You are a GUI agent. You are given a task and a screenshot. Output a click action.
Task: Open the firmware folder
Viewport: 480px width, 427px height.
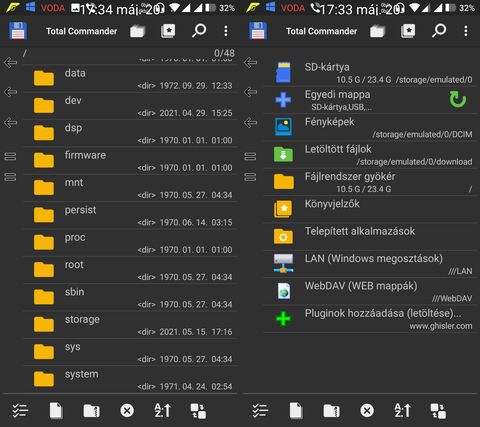[130, 161]
